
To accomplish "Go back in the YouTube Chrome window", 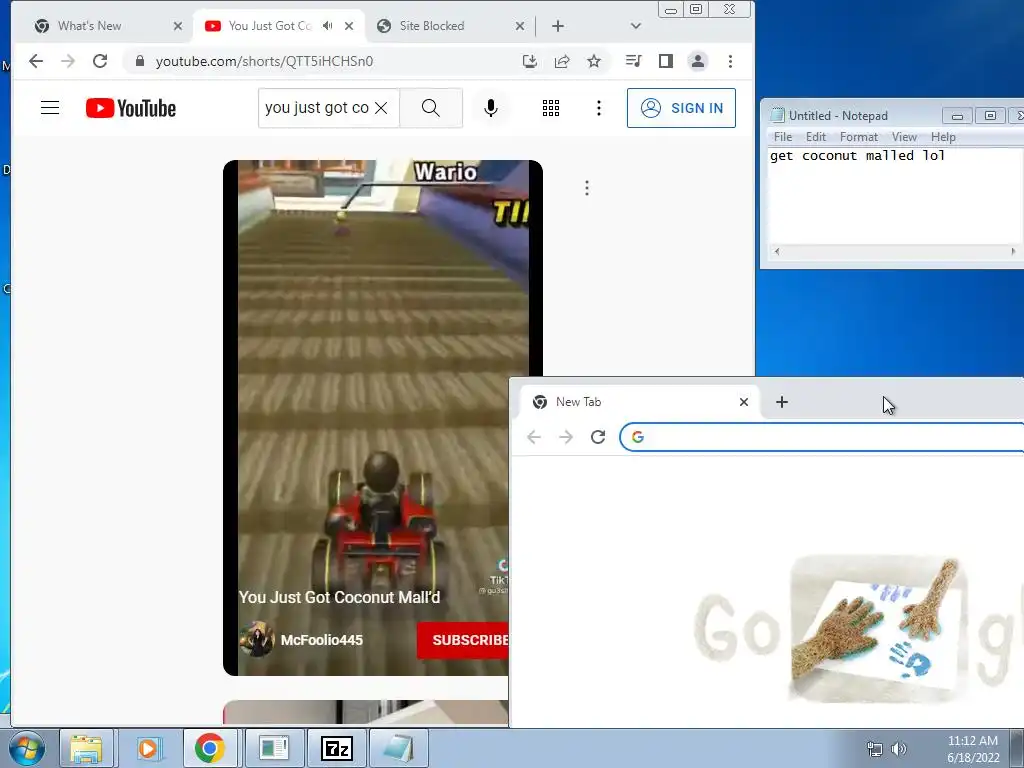I will 36,61.
